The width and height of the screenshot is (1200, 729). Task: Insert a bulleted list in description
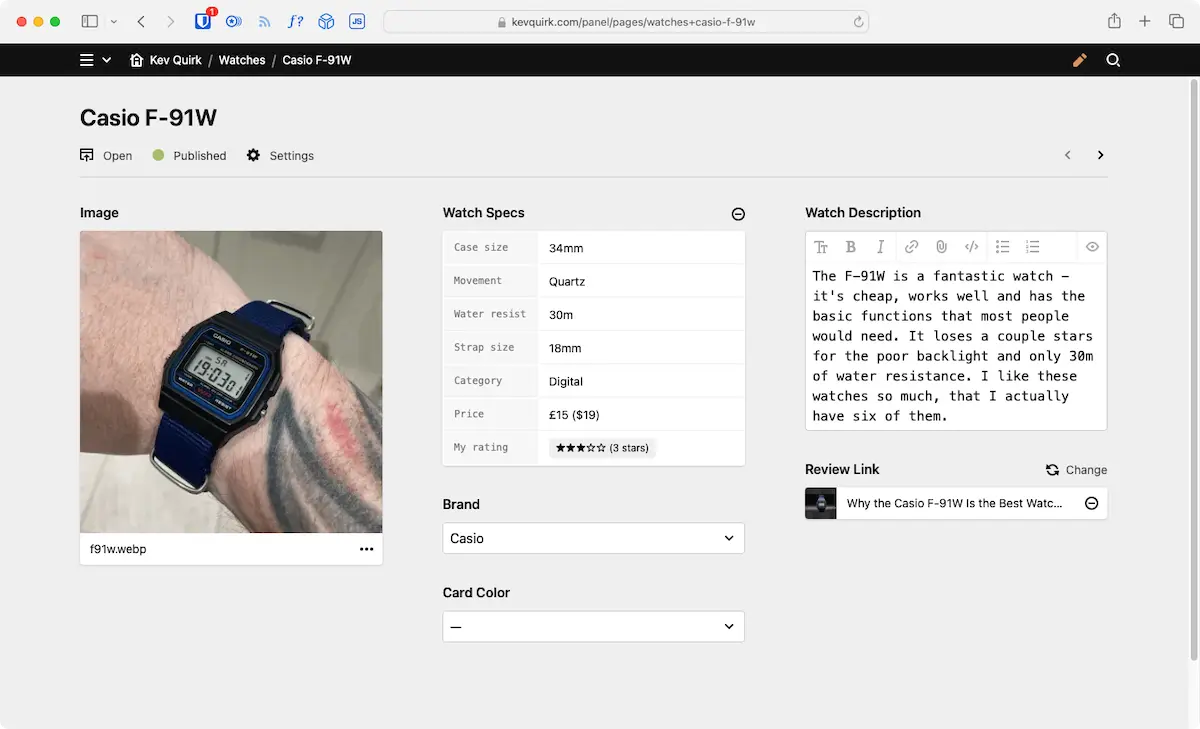click(x=1003, y=247)
